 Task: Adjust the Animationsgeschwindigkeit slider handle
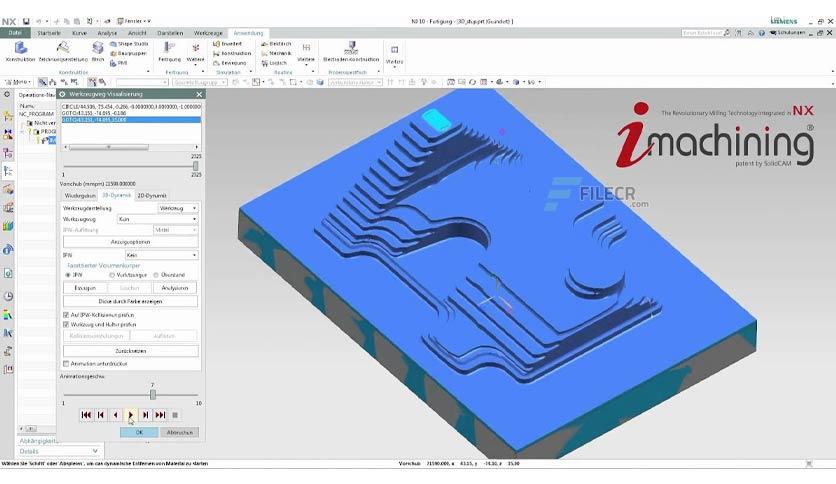pyautogui.click(x=153, y=395)
